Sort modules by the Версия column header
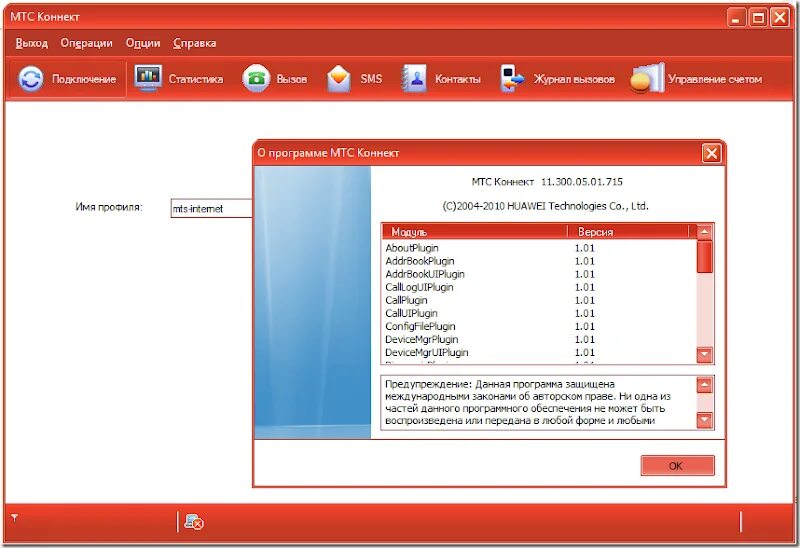 click(628, 232)
